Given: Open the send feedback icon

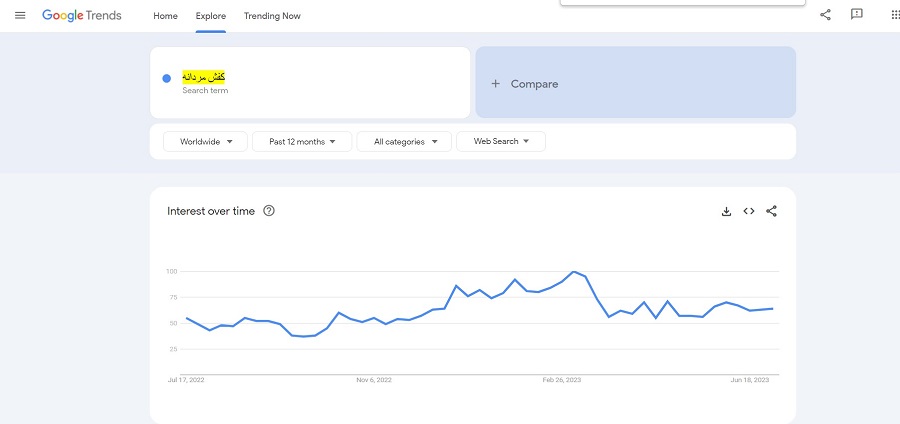Looking at the screenshot, I should (x=857, y=15).
